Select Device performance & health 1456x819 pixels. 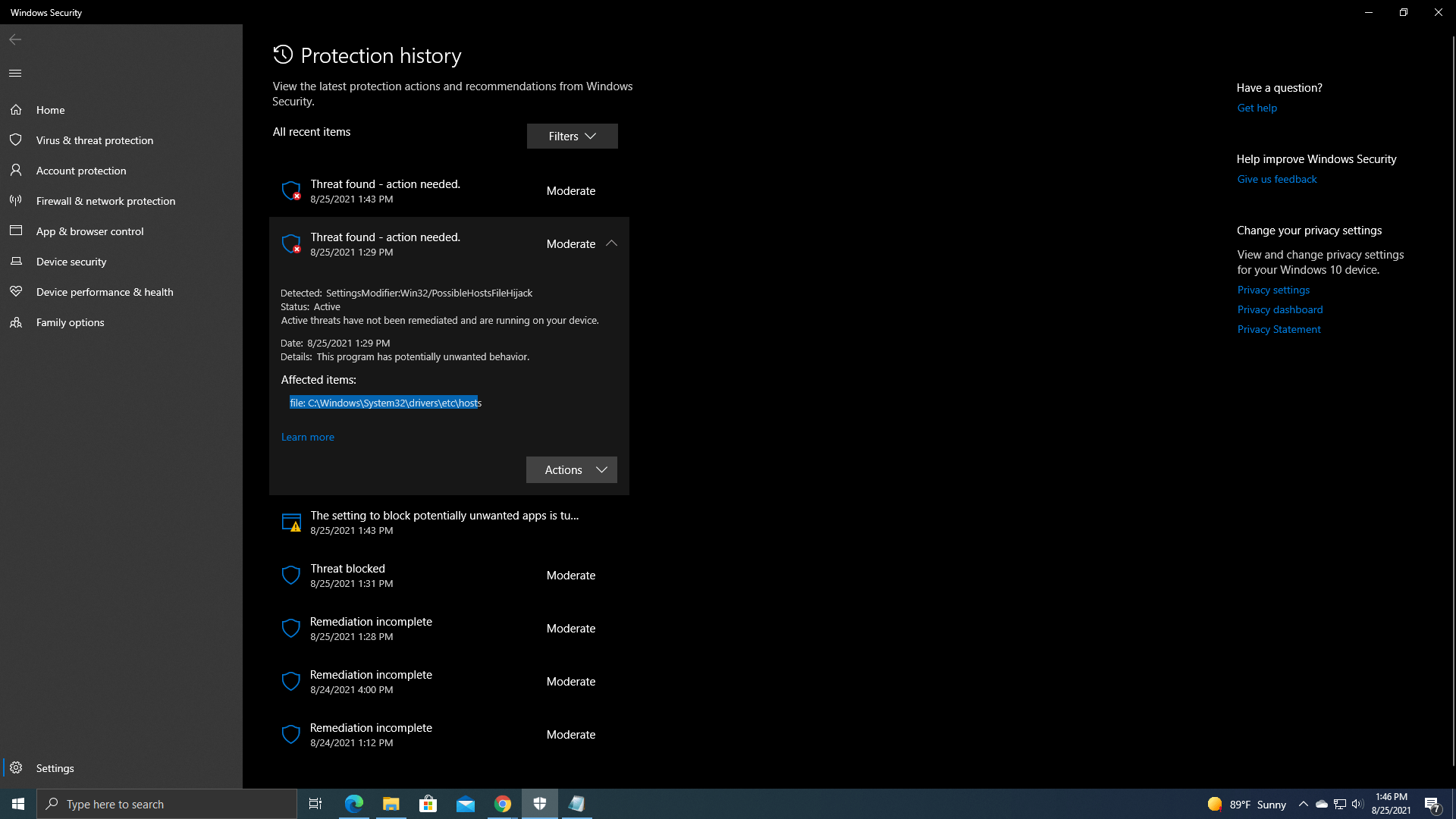[x=104, y=292]
